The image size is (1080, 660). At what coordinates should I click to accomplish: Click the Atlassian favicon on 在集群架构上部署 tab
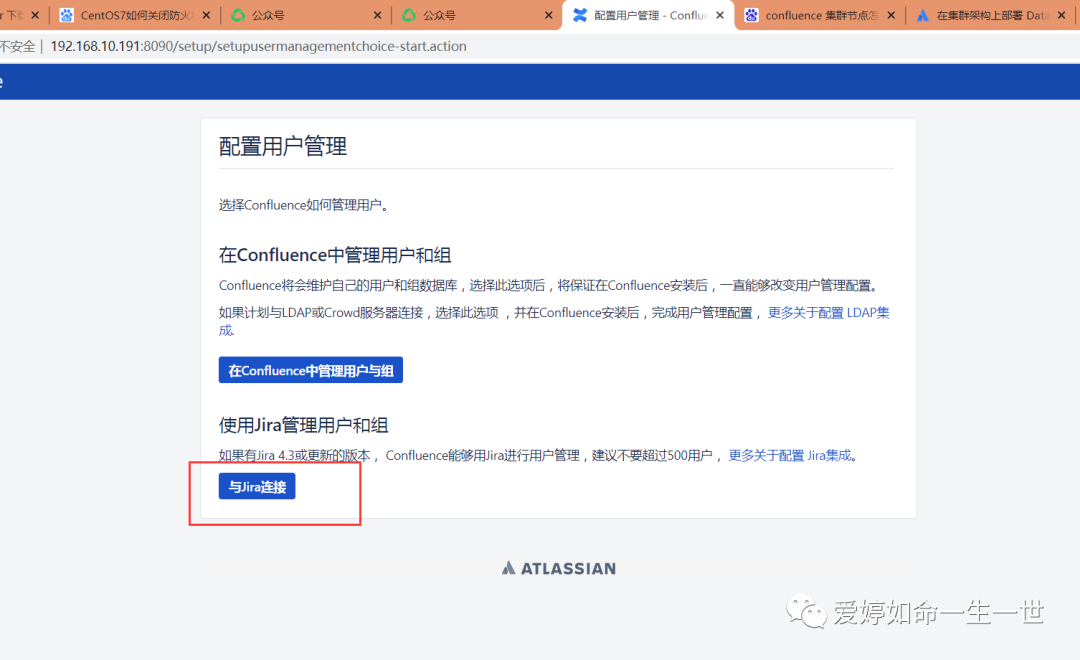pos(923,15)
